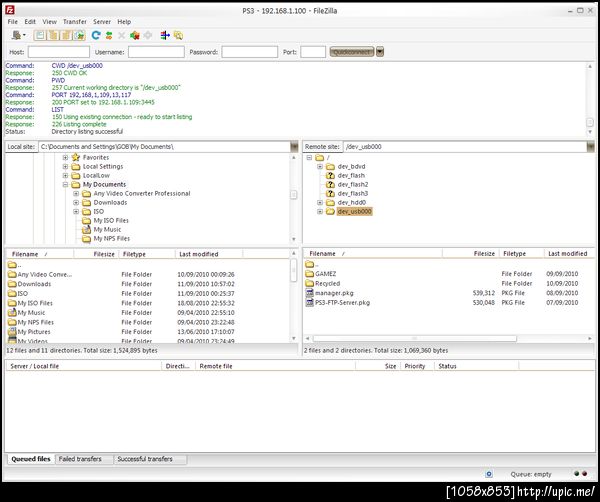The width and height of the screenshot is (600, 502).
Task: Toggle remote directory tree icon
Action: (x=65, y=35)
